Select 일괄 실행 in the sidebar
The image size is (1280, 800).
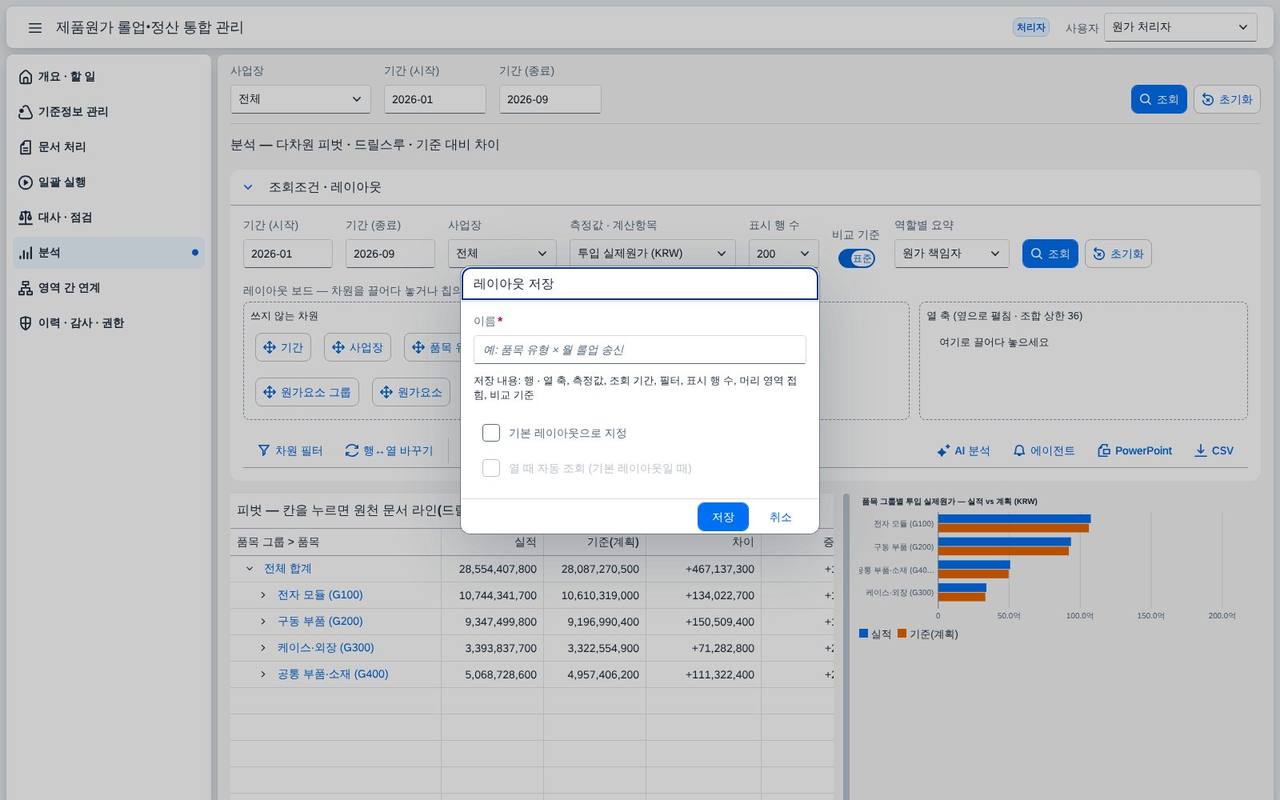point(109,182)
